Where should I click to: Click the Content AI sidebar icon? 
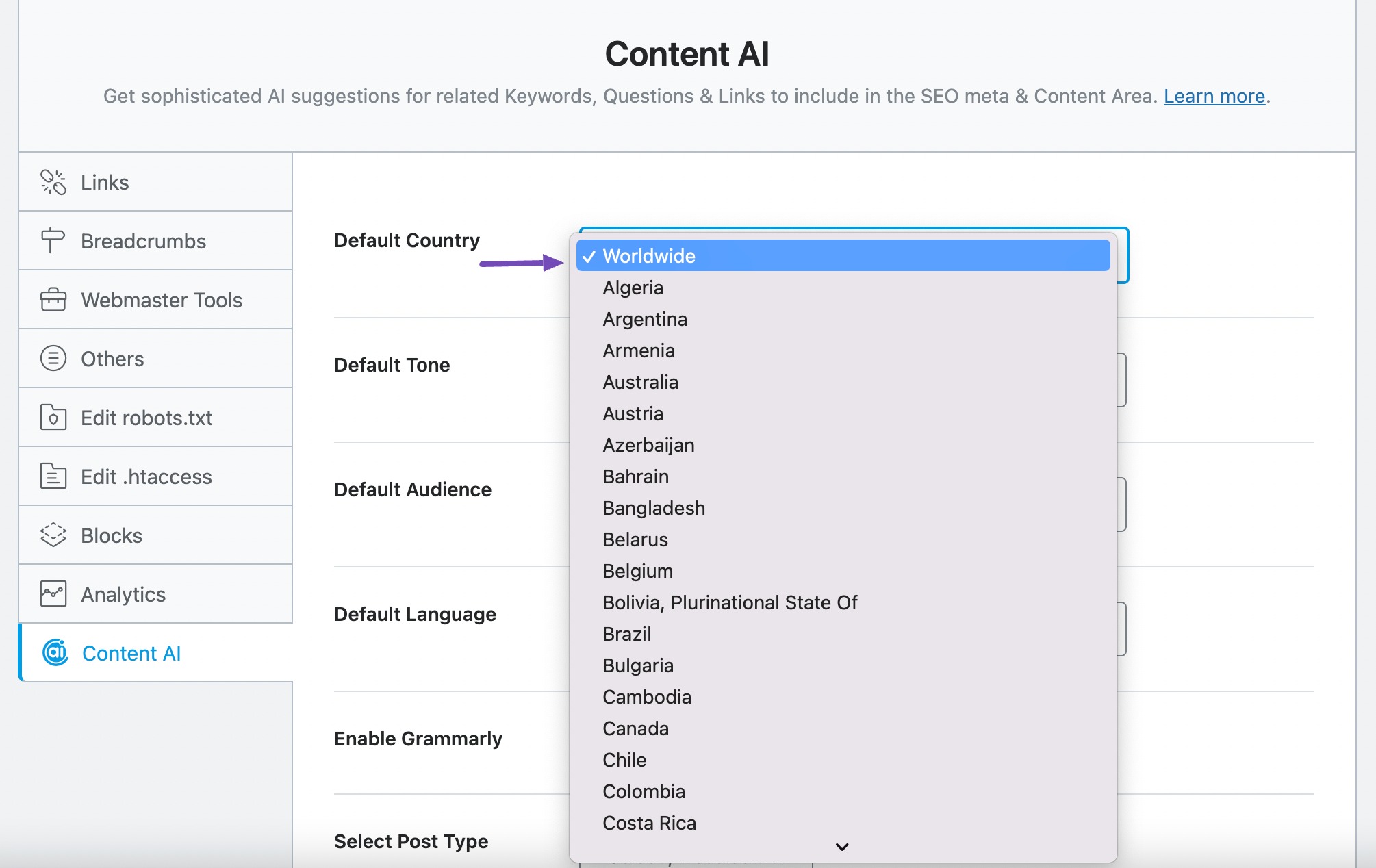[x=55, y=653]
